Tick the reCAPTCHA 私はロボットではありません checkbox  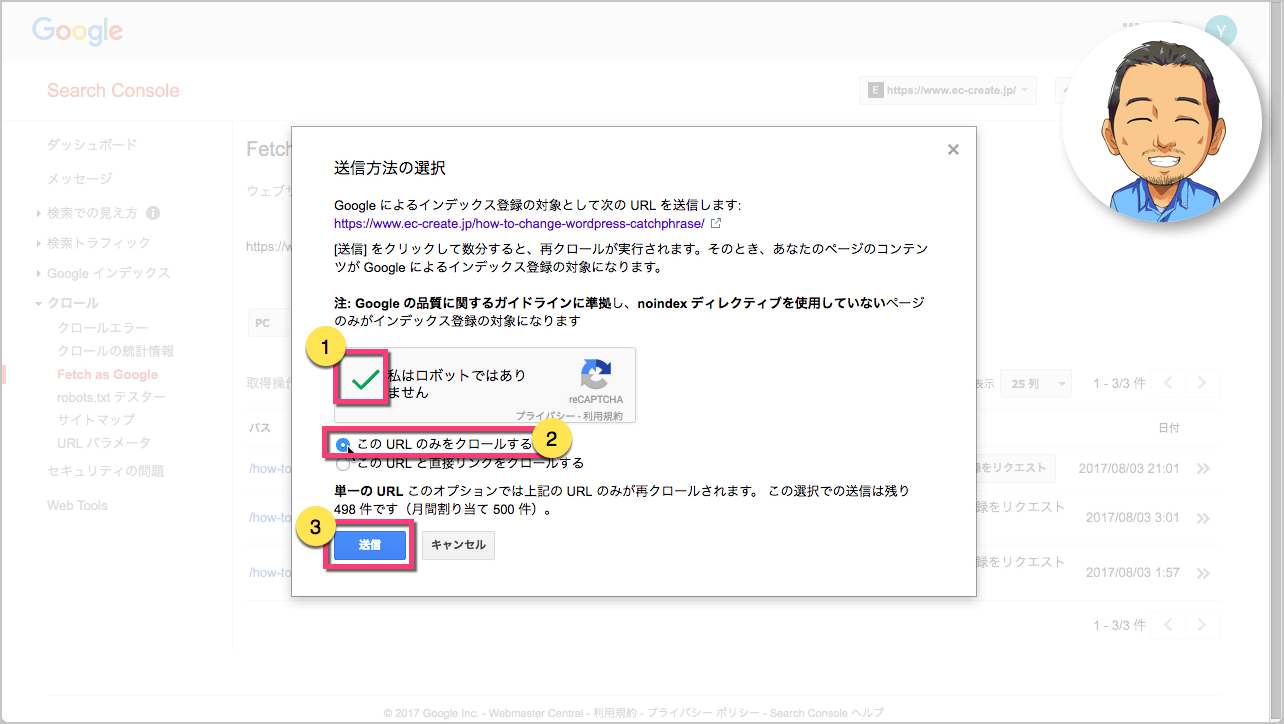pos(365,380)
